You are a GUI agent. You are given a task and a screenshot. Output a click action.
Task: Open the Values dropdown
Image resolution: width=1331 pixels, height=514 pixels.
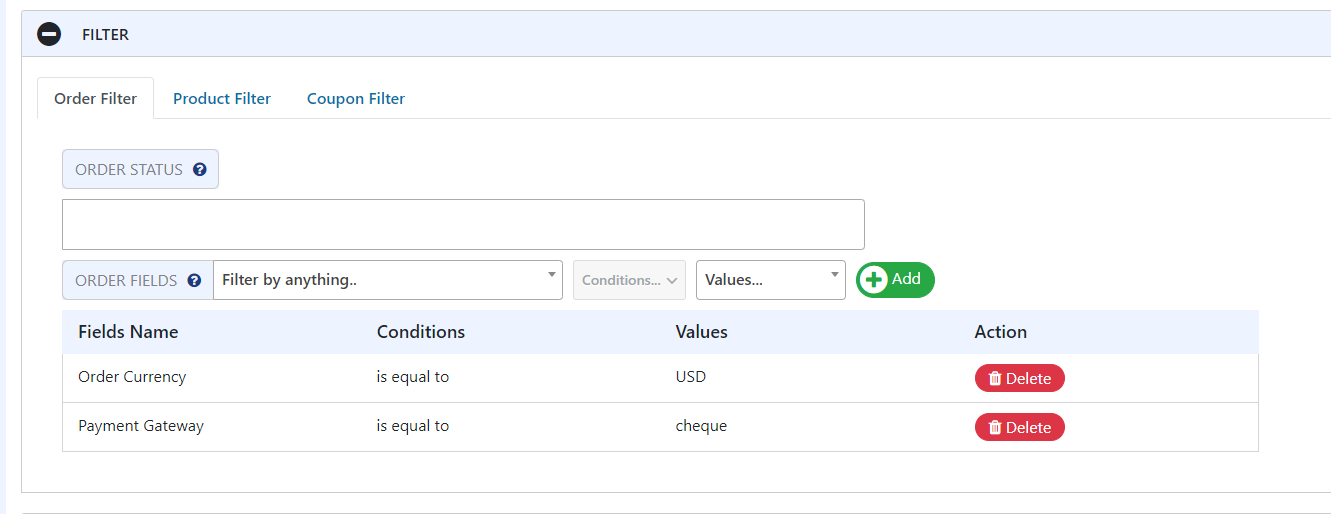click(x=770, y=280)
